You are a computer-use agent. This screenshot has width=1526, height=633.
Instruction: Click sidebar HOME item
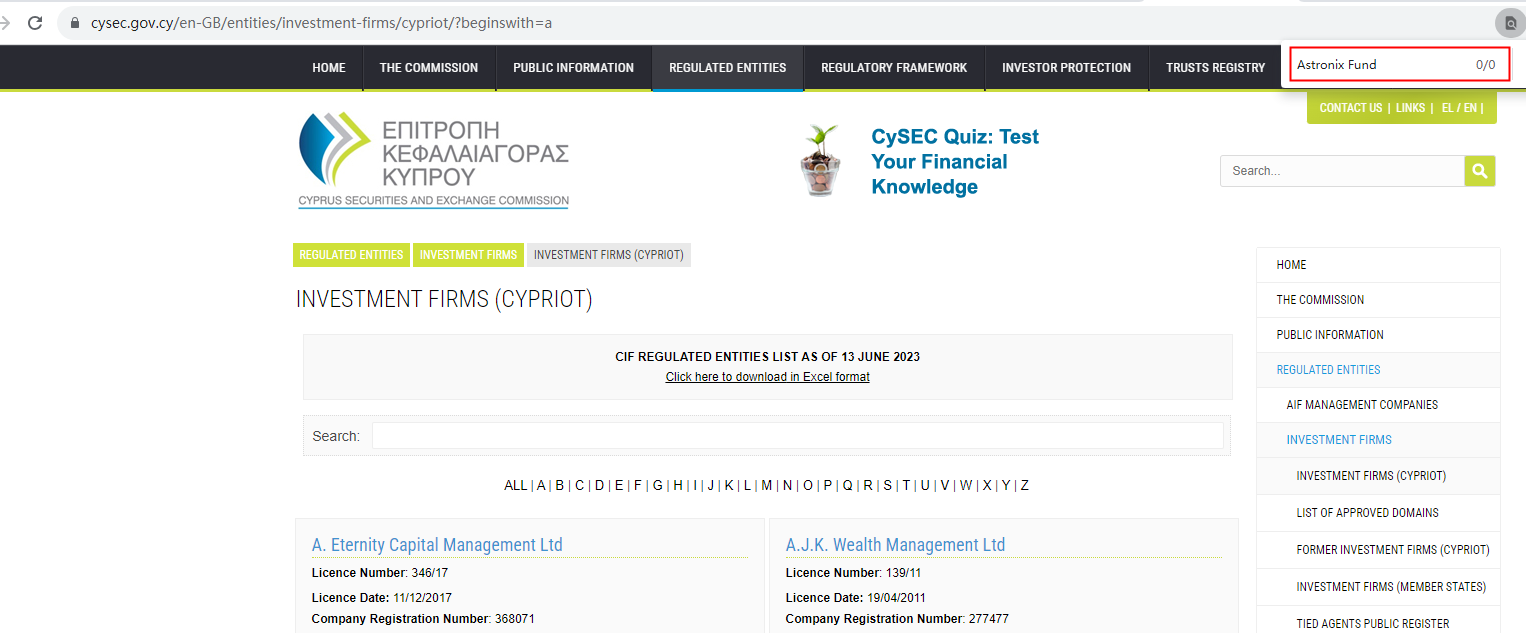pos(1378,265)
